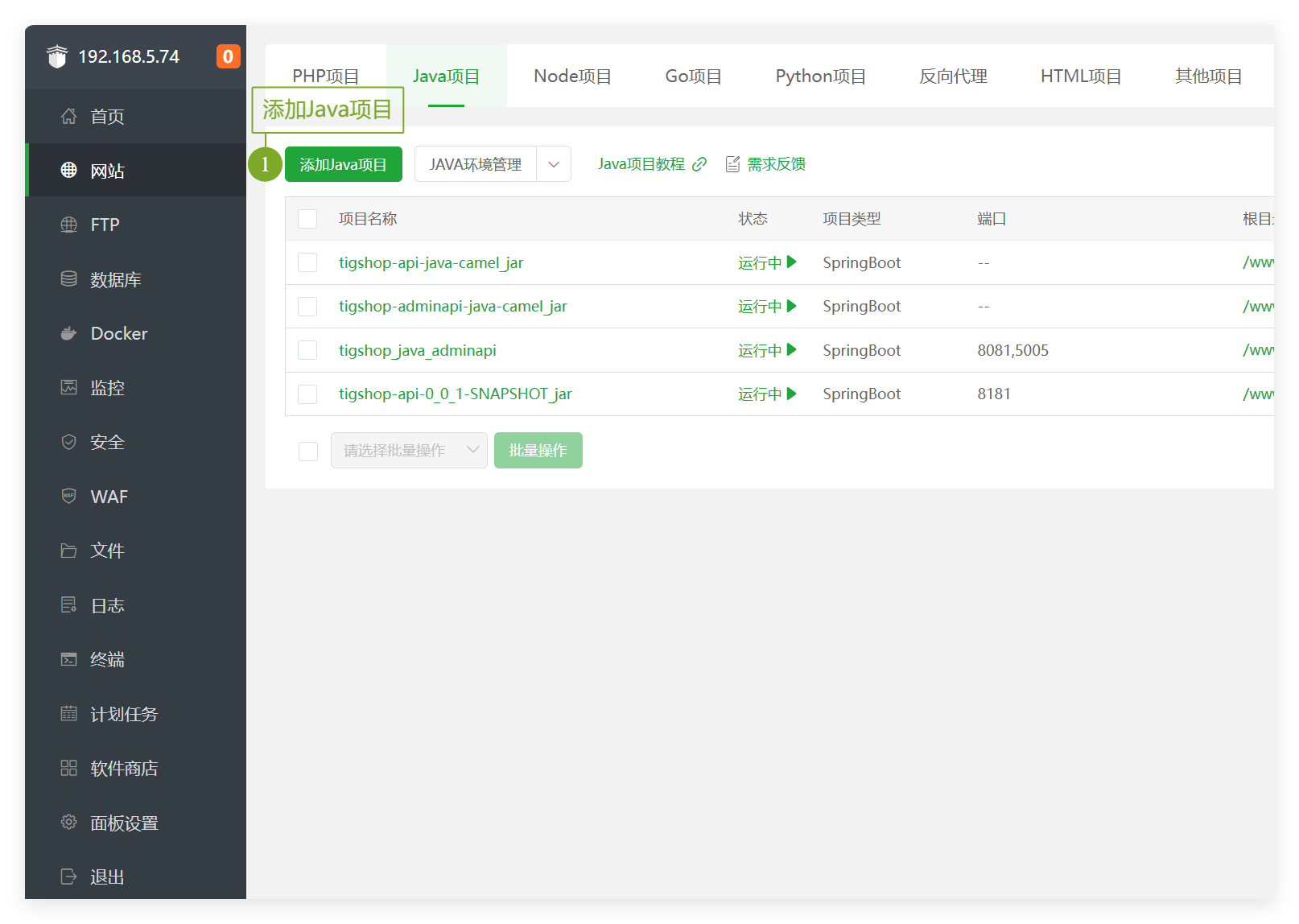
Task: Click the 需求反馈 link
Action: coord(777,164)
